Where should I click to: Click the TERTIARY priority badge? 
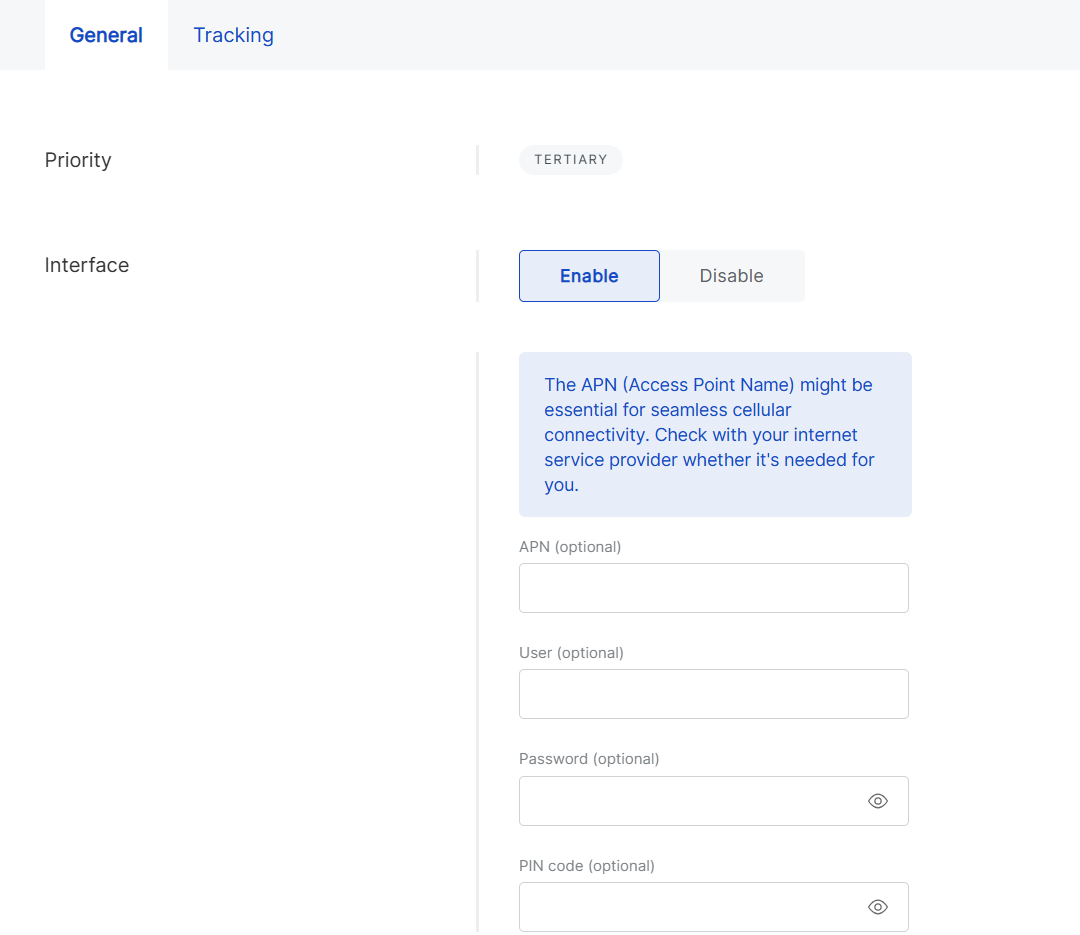[x=570, y=160]
